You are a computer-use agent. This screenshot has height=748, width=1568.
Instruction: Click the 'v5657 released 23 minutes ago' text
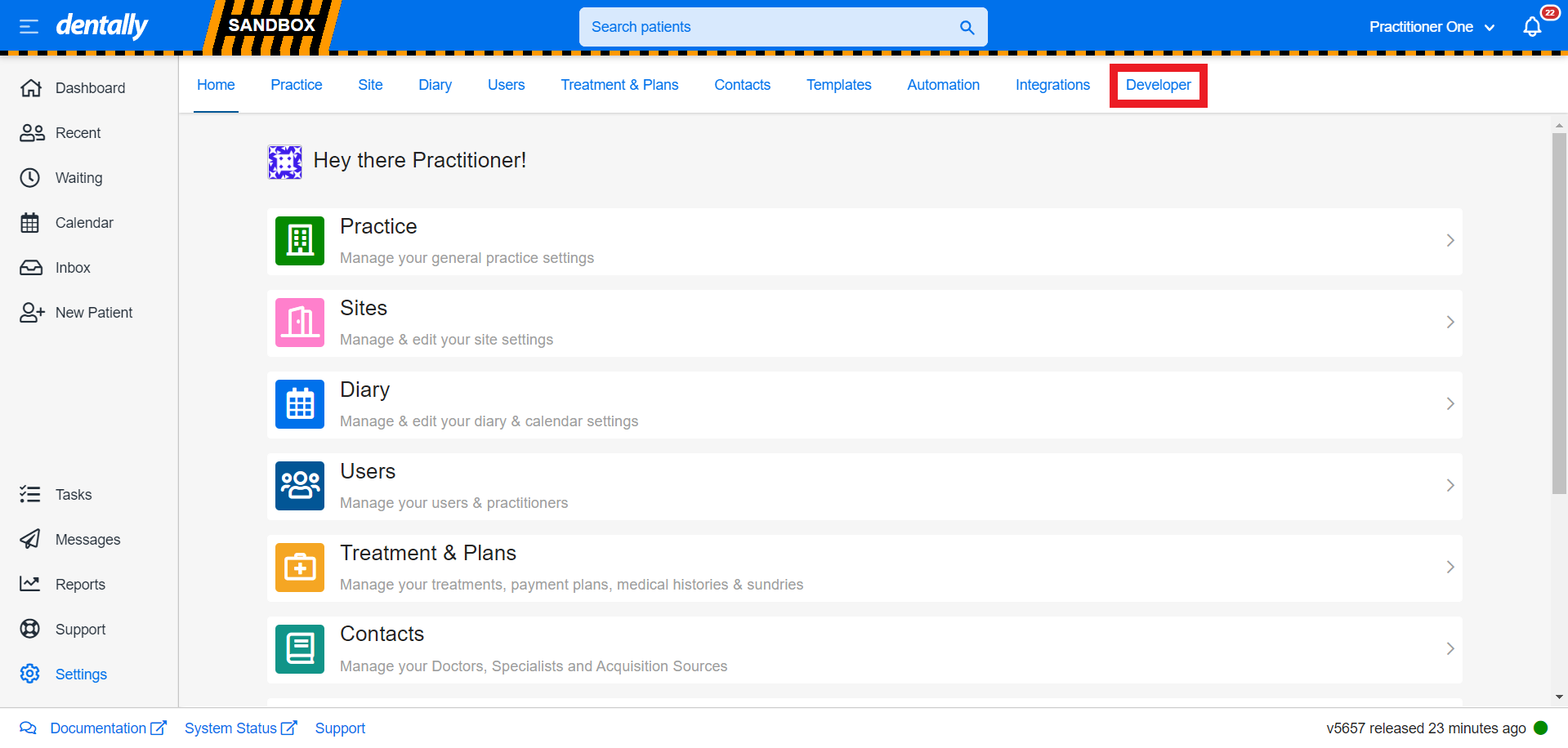[1426, 728]
